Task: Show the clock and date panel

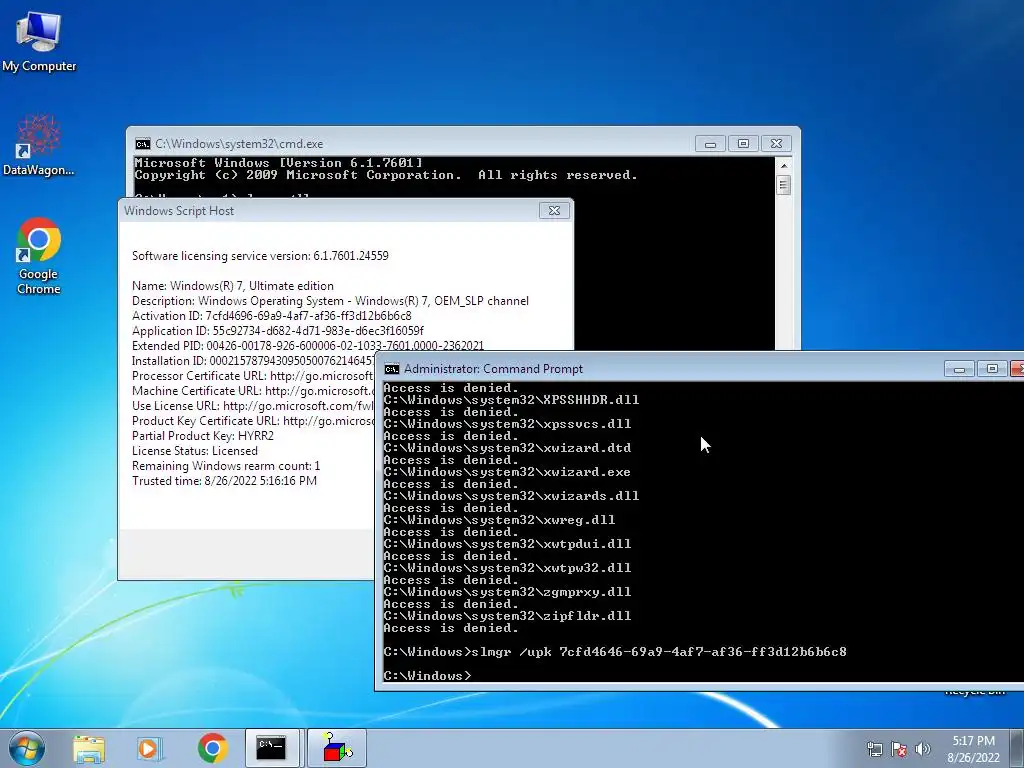Action: 973,749
